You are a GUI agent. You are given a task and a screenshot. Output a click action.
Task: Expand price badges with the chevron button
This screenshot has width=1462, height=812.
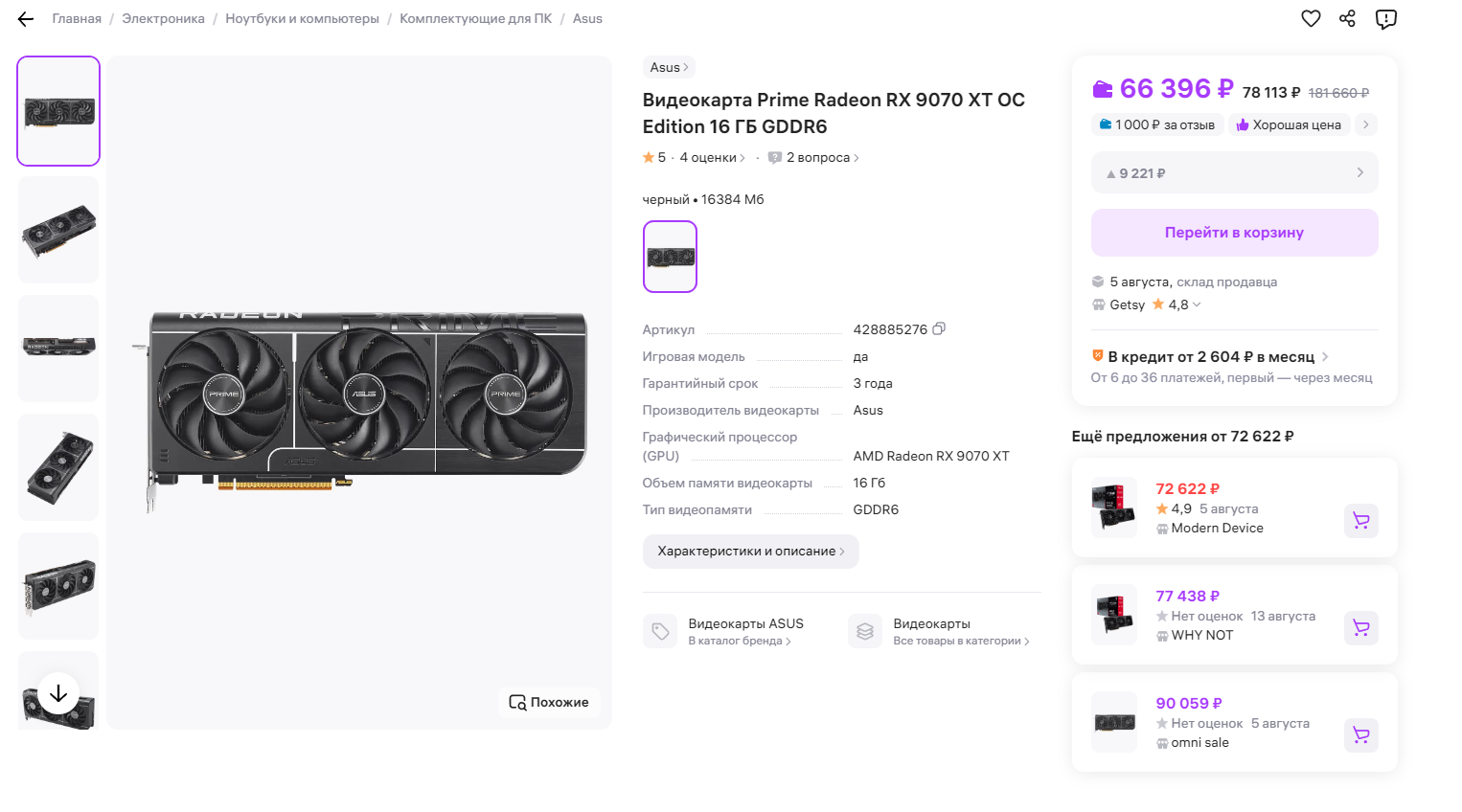click(1366, 124)
